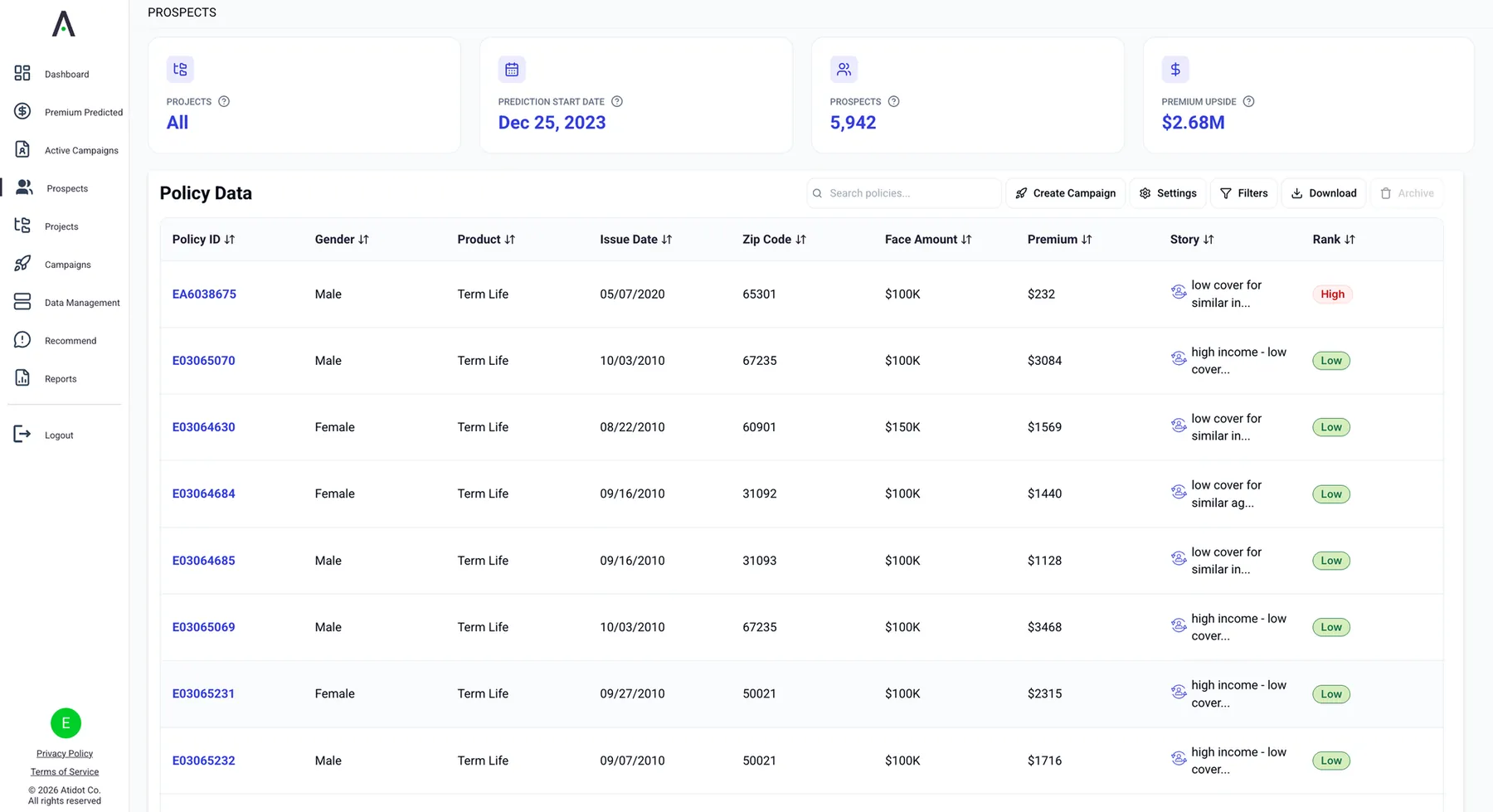1493x812 pixels.
Task: Open the Terms of Service link
Action: click(65, 771)
